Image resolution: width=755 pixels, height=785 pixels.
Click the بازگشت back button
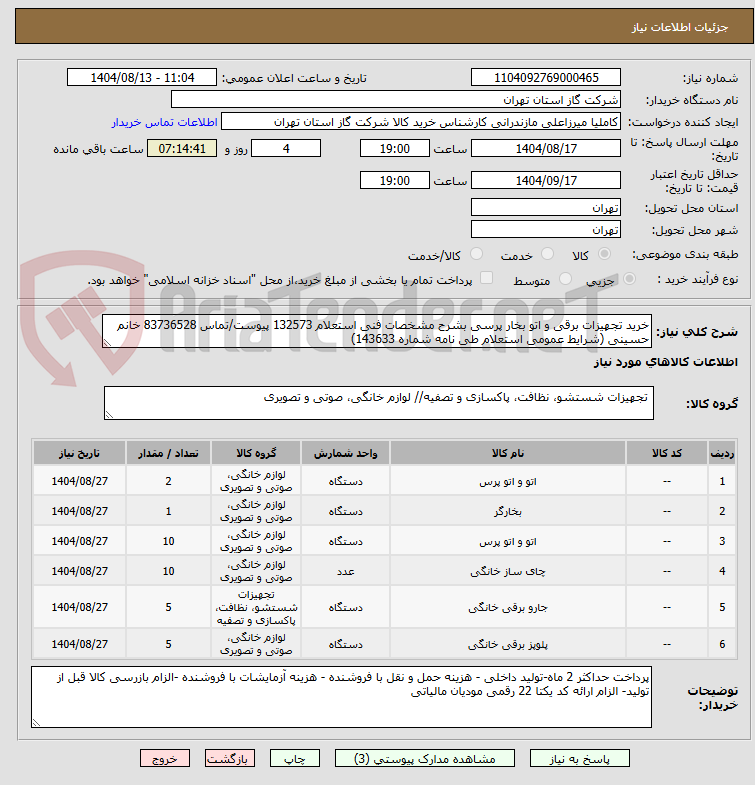coord(229,758)
